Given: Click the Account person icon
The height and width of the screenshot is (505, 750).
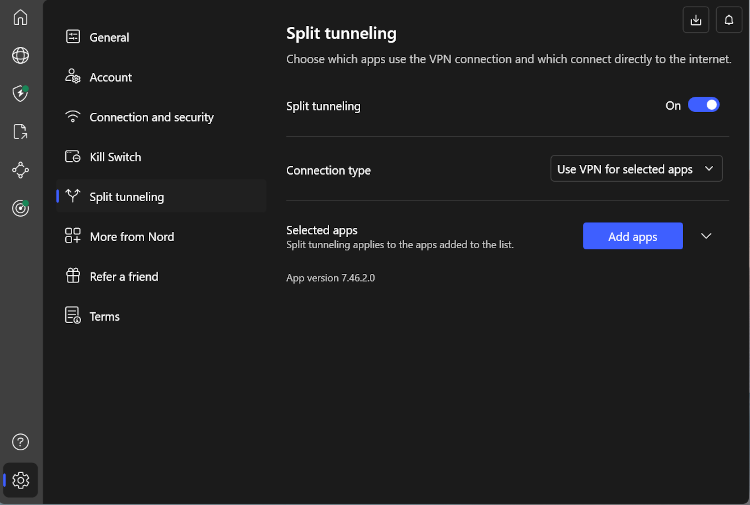Looking at the screenshot, I should pos(73,76).
